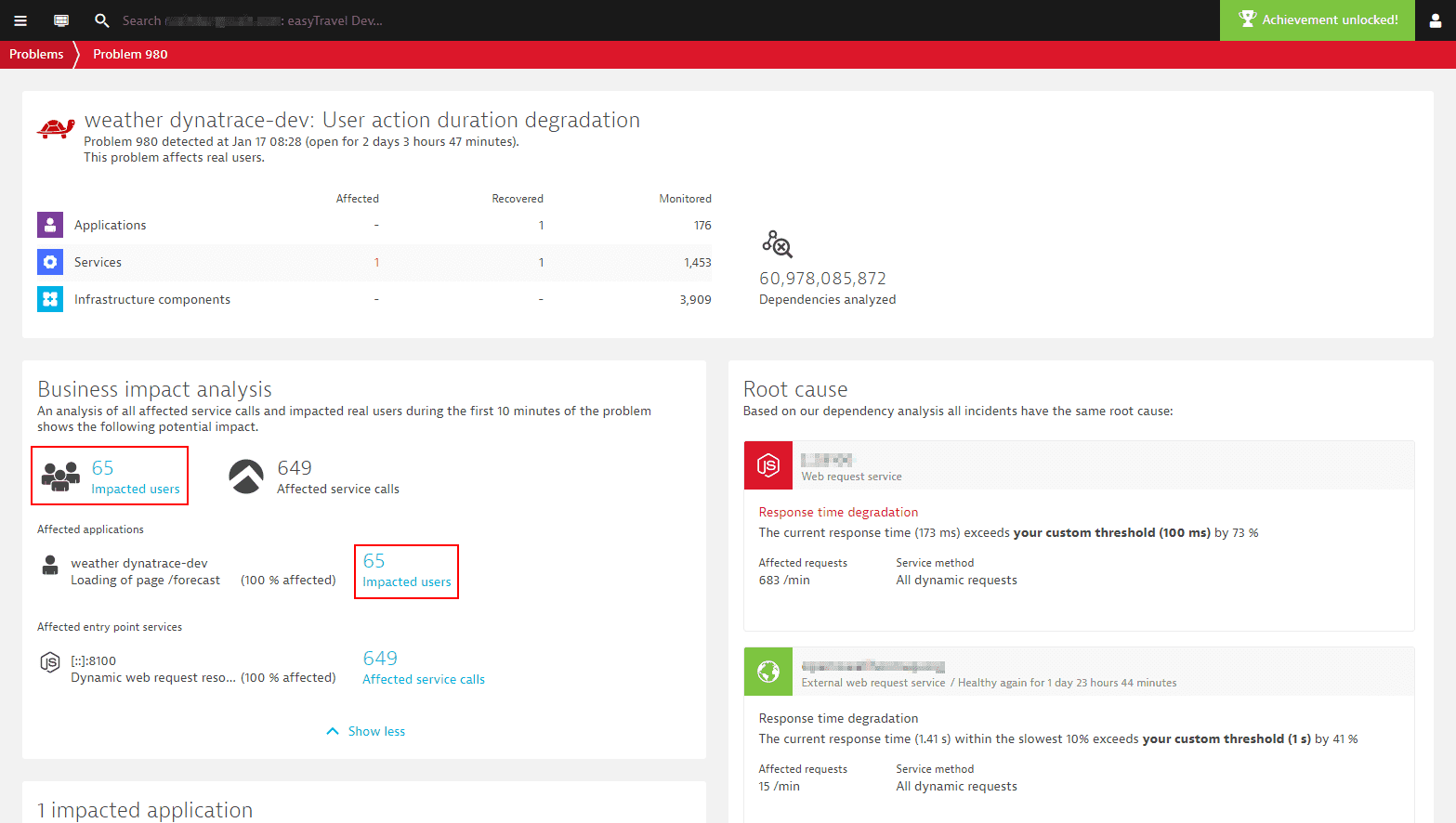Click the Web request service label
Screen dimensions: 1456x823
pos(852,477)
